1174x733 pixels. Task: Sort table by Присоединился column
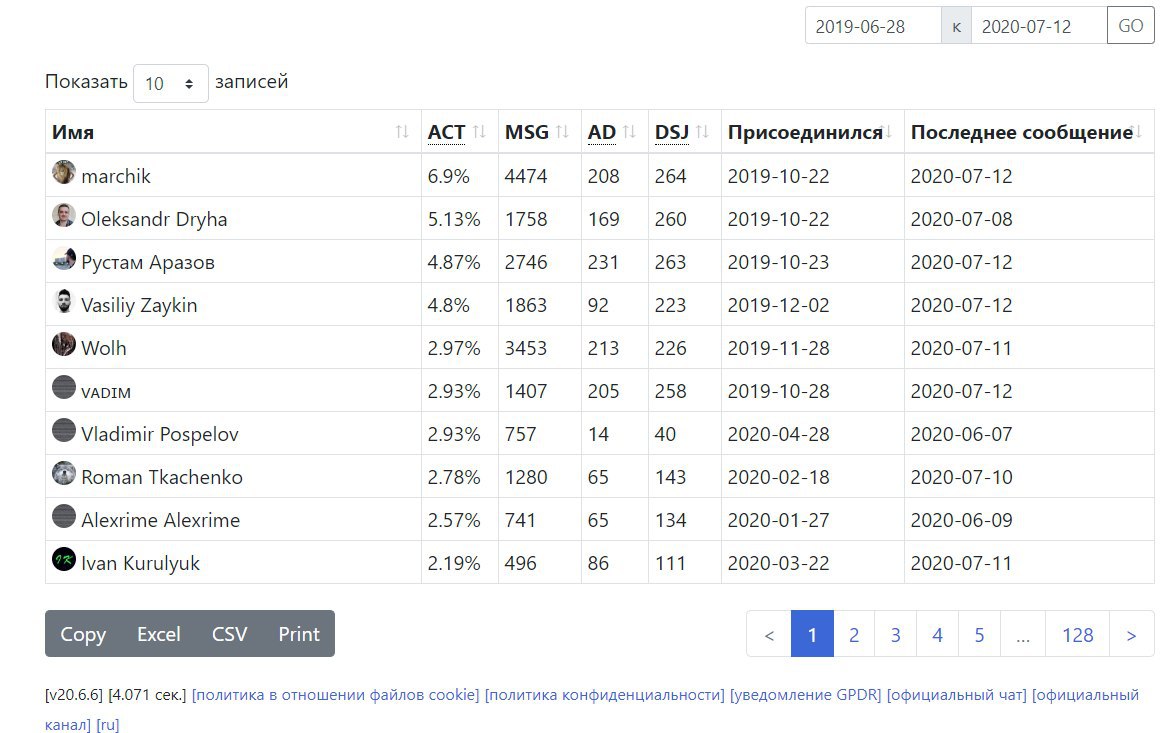tap(812, 132)
